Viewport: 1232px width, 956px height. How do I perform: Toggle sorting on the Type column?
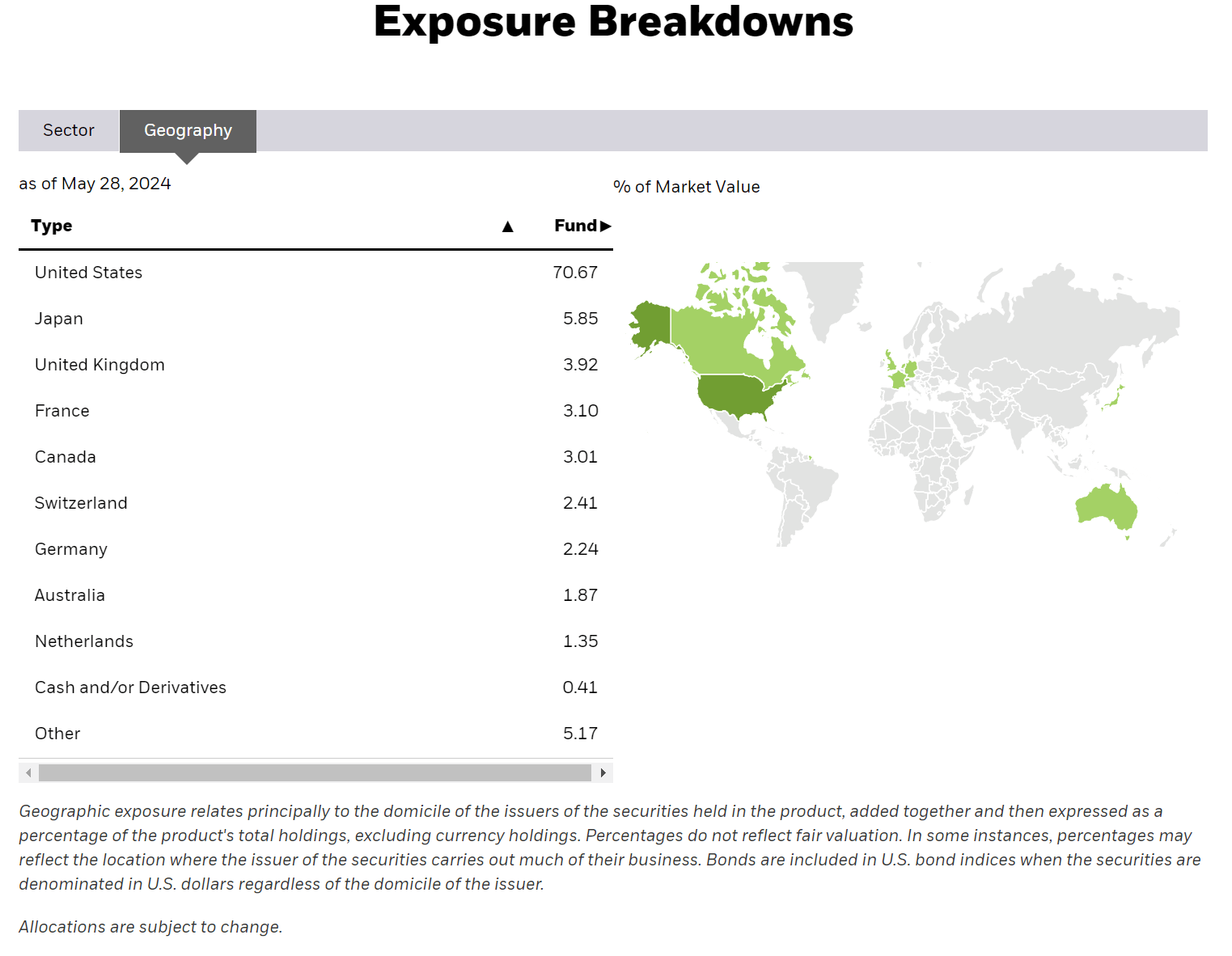pos(52,226)
